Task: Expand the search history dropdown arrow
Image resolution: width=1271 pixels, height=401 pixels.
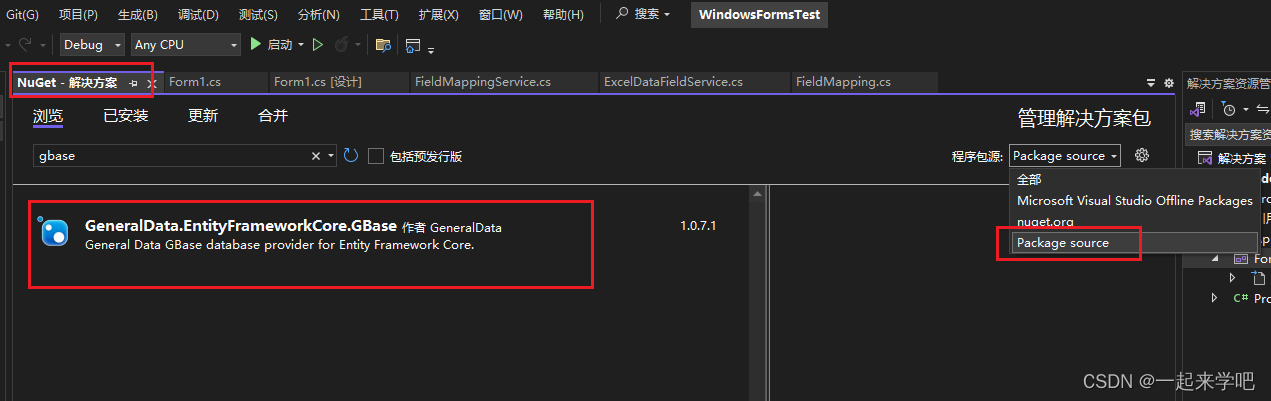Action: click(x=330, y=156)
